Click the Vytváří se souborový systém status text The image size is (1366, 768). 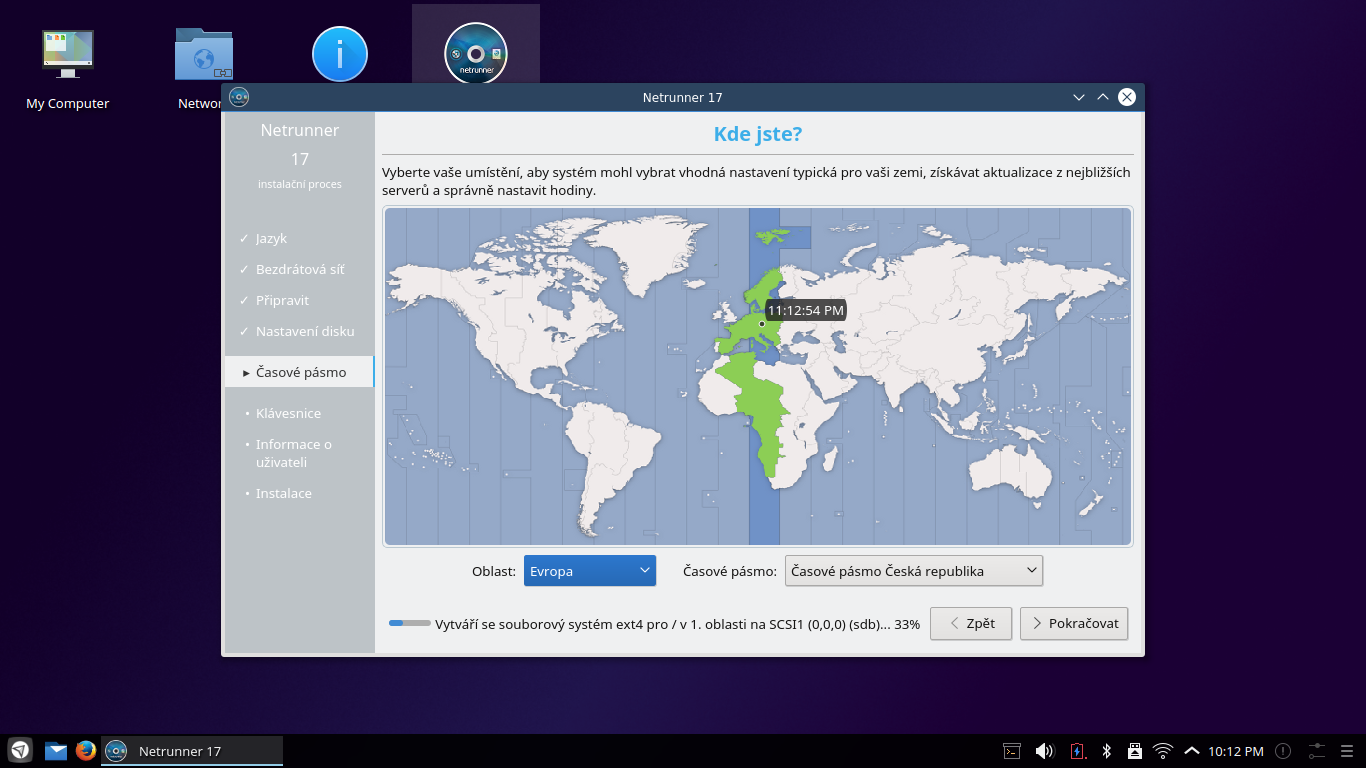pos(677,624)
